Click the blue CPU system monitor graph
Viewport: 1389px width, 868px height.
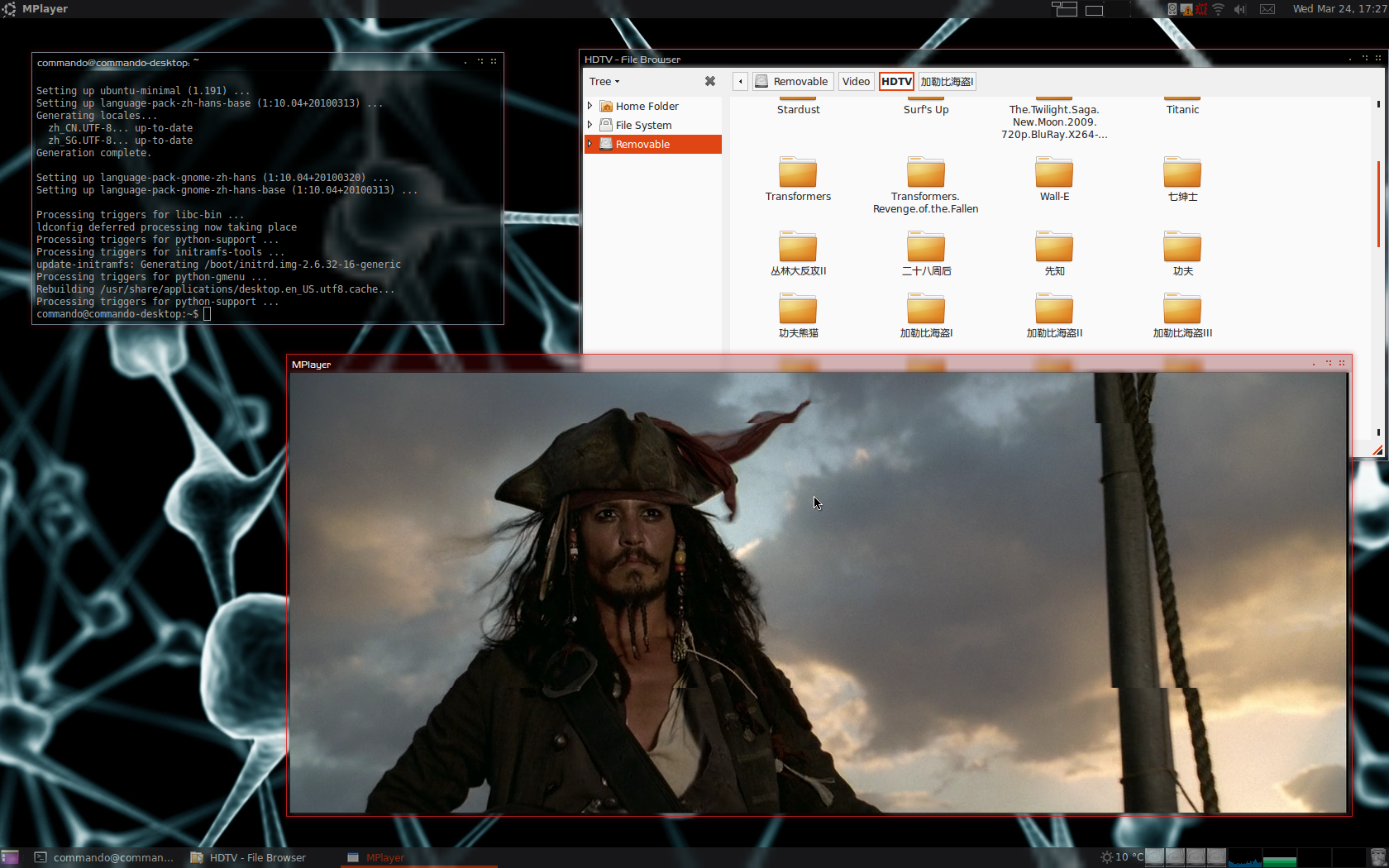click(x=1245, y=857)
